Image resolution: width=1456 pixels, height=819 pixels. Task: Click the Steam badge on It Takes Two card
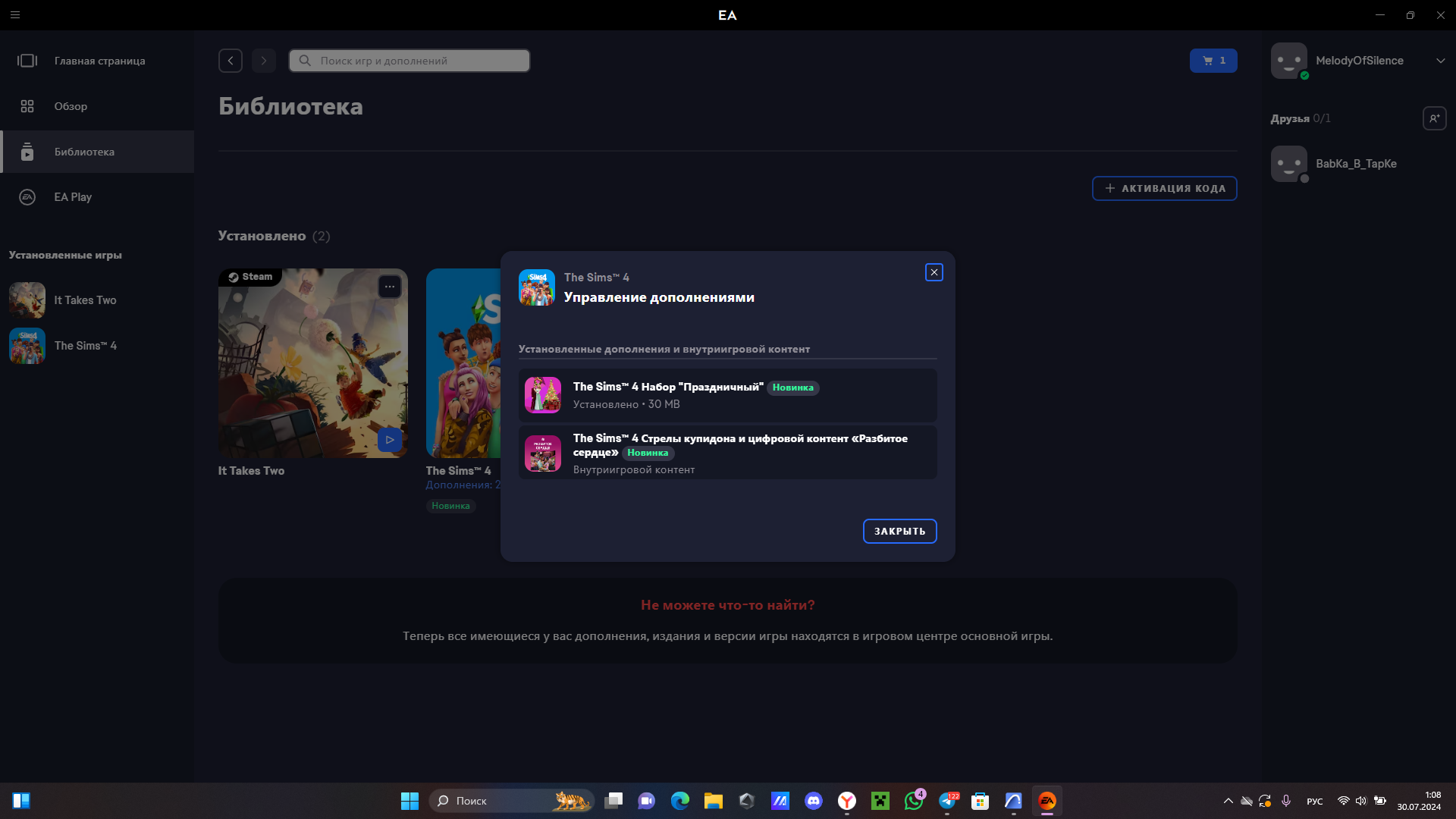tap(250, 277)
